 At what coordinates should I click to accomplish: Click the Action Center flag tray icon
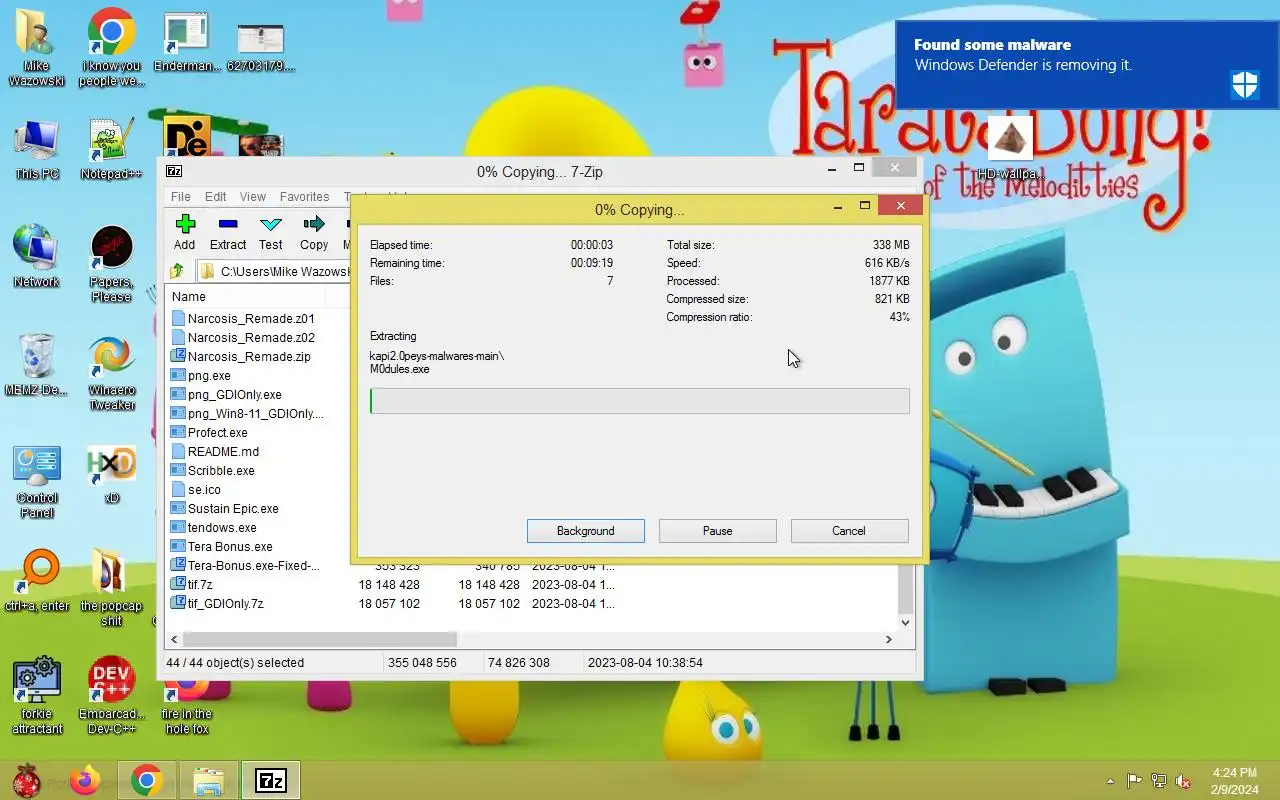1135,781
